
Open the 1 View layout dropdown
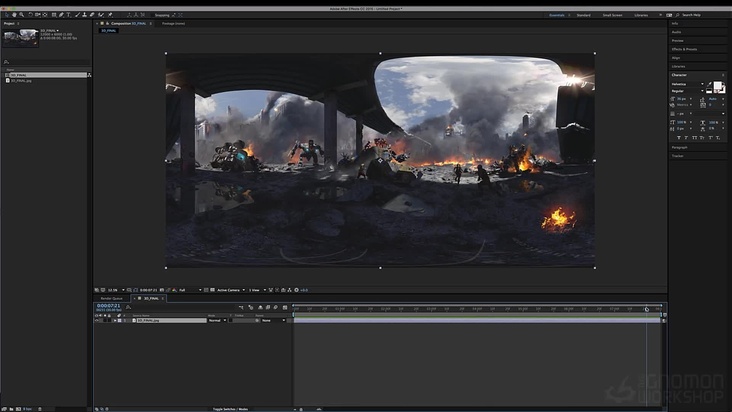click(257, 290)
